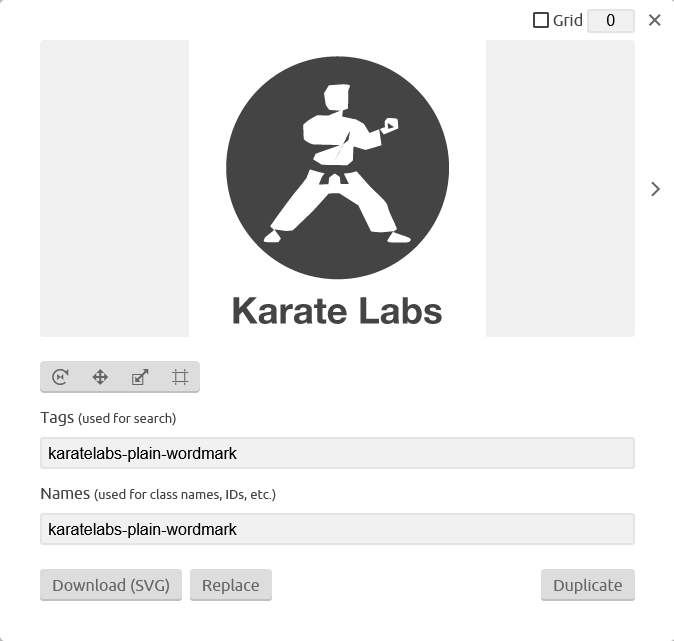Click the rotate and mirror icon
The height and width of the screenshot is (641, 674).
pos(60,377)
